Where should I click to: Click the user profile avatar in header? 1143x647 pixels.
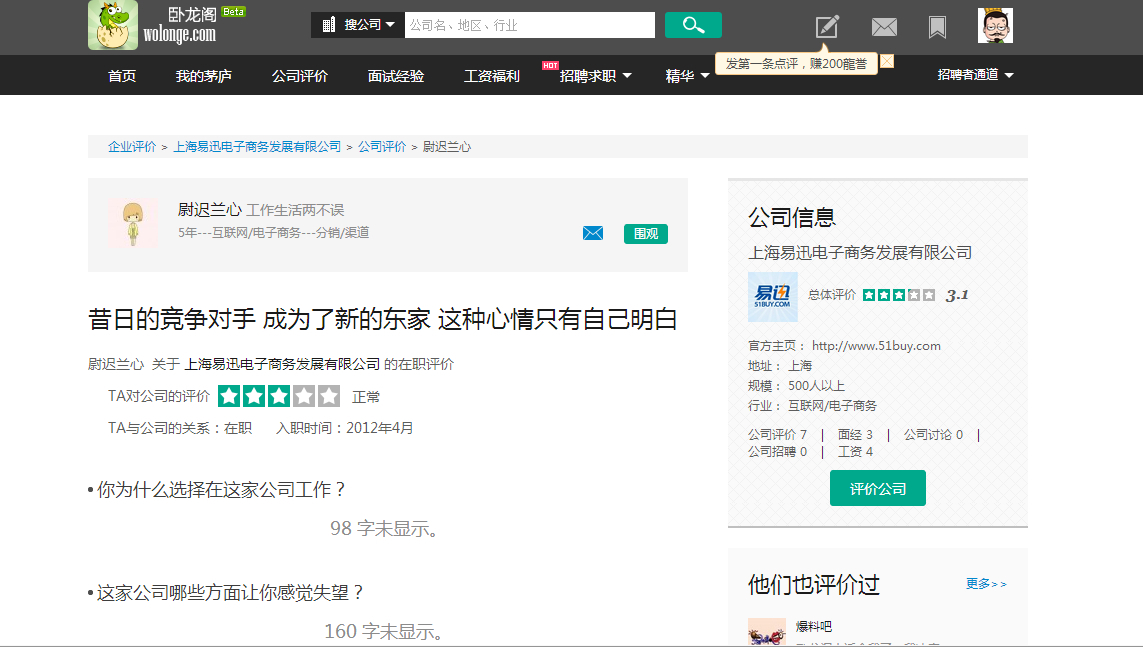click(x=995, y=26)
